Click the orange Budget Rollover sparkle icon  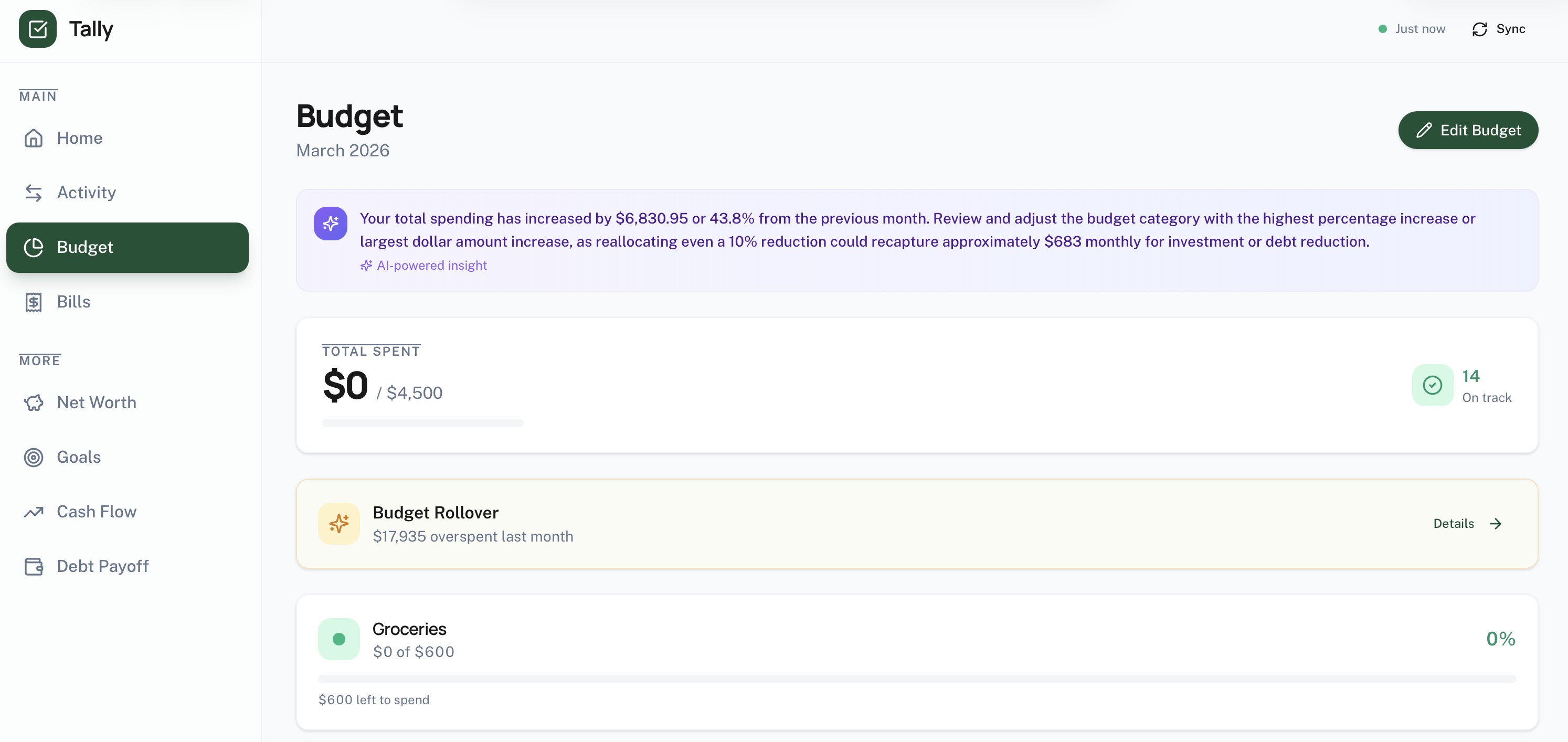tap(339, 524)
